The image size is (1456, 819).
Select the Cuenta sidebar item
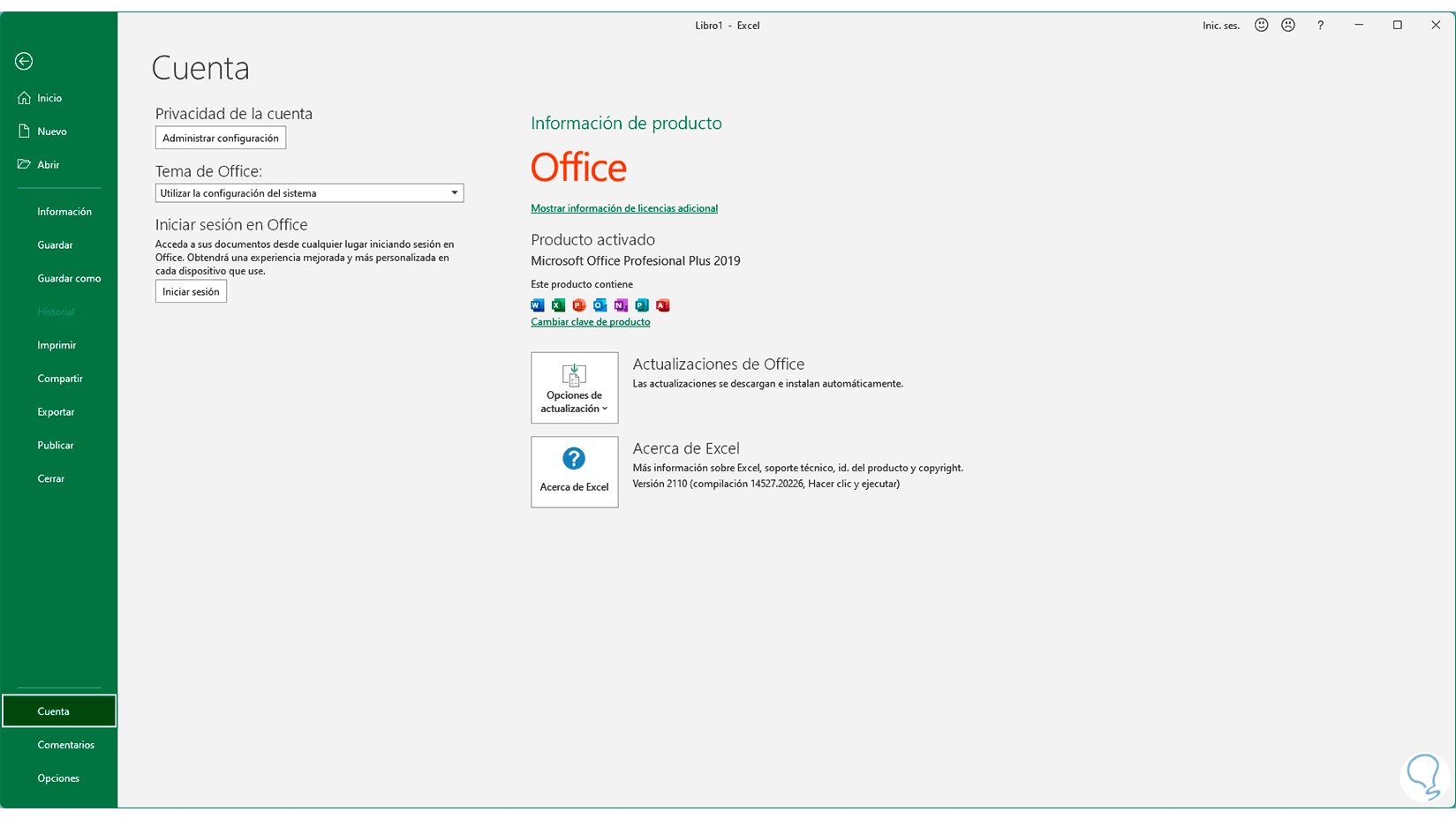(x=58, y=711)
